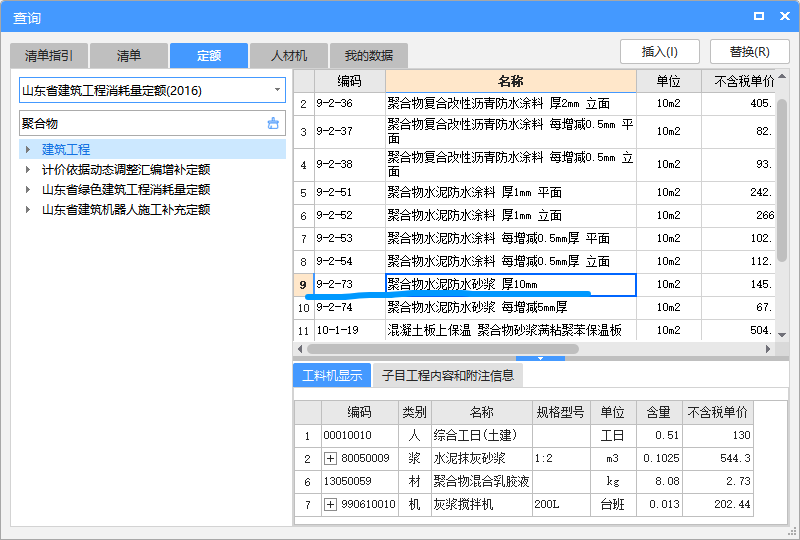This screenshot has width=800, height=540.
Task: Click the vertical scrollbar up arrow
Action: [x=782, y=76]
